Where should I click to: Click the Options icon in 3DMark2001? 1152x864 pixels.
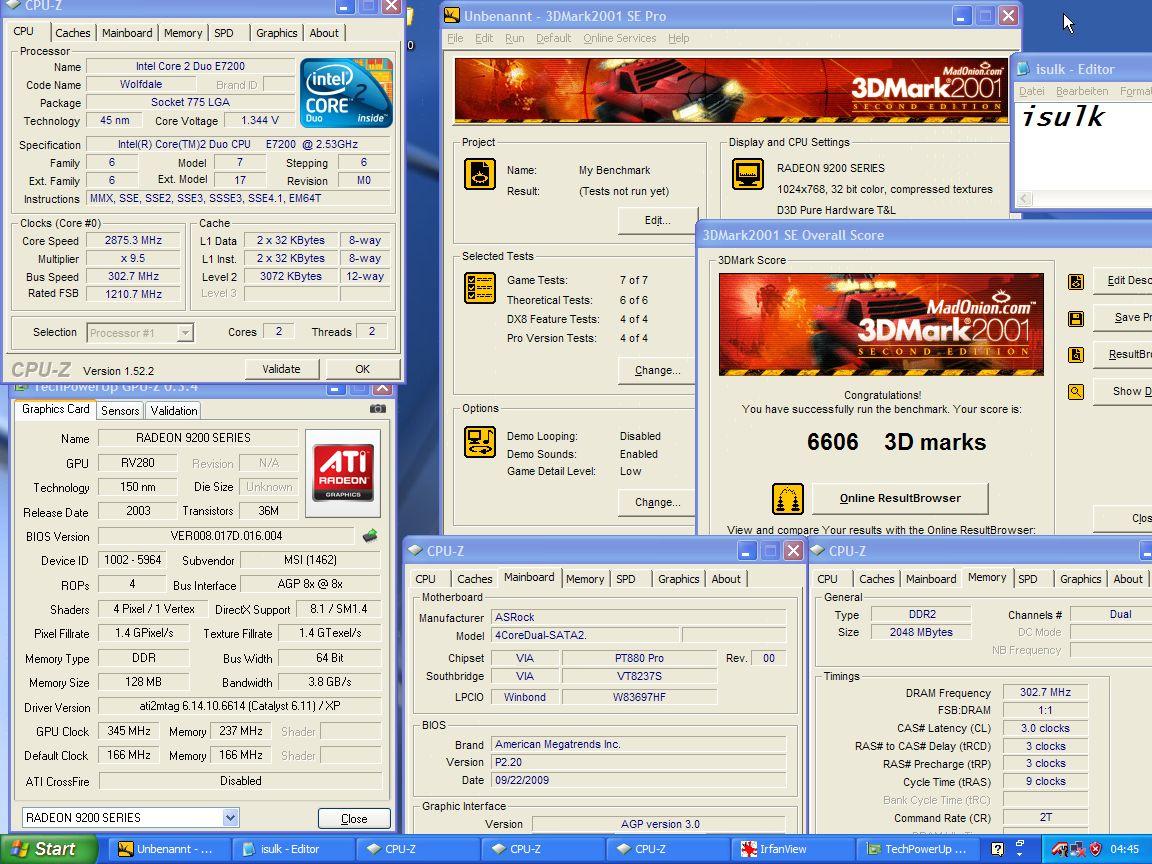coord(480,442)
